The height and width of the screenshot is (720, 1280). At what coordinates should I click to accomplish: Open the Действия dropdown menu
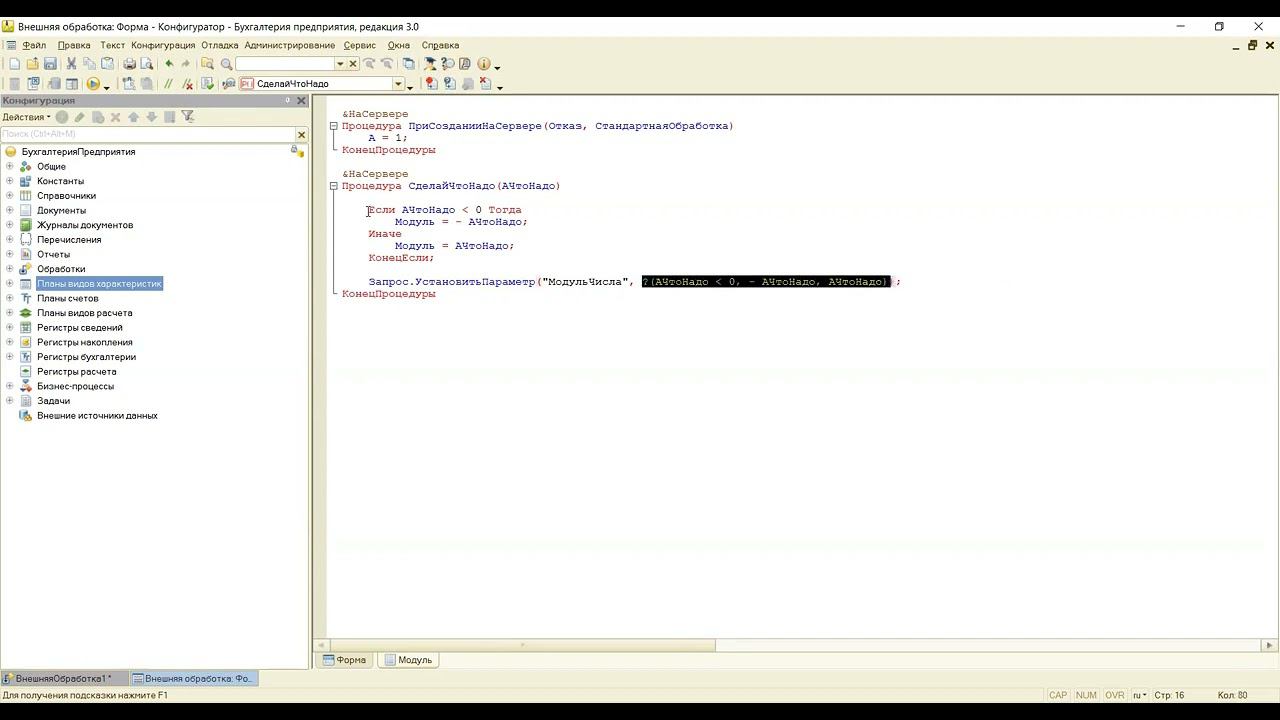pyautogui.click(x=26, y=117)
